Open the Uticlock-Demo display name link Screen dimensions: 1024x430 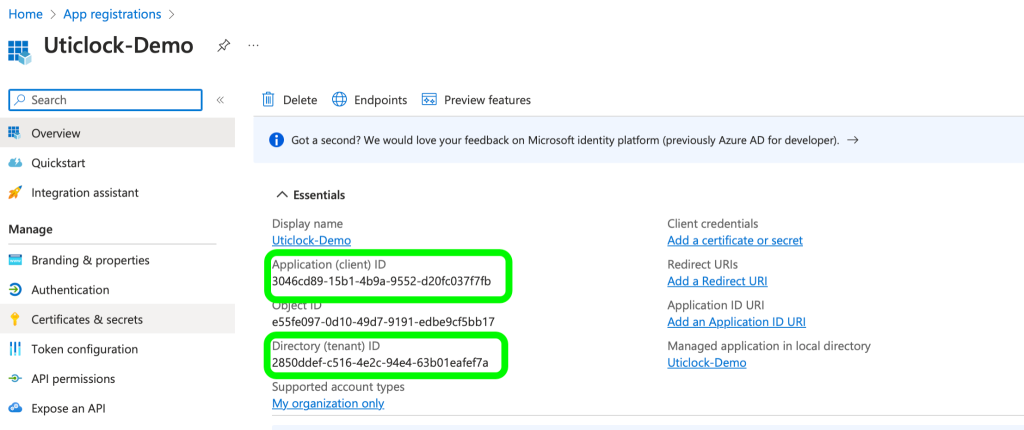click(312, 240)
